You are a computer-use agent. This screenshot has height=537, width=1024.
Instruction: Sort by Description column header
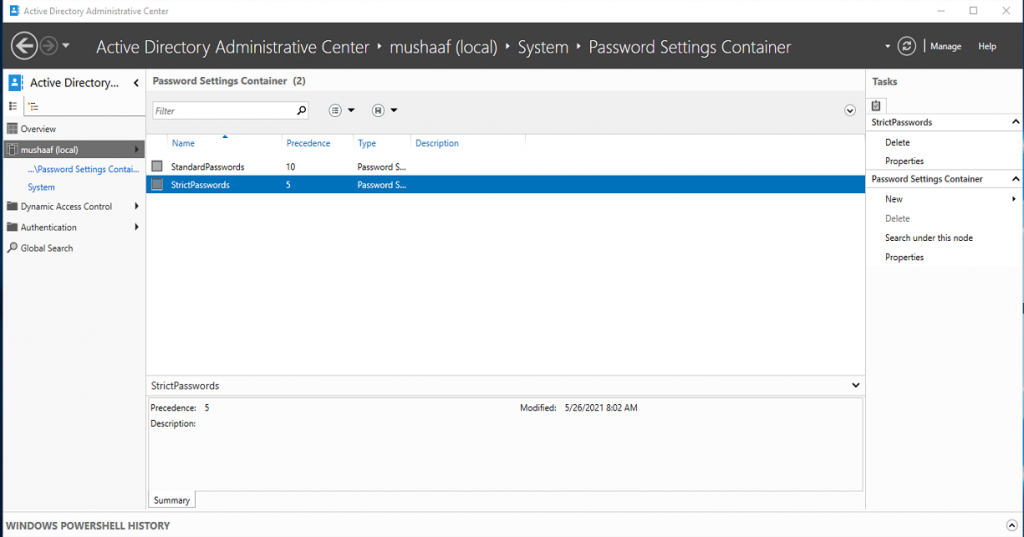pyautogui.click(x=437, y=143)
